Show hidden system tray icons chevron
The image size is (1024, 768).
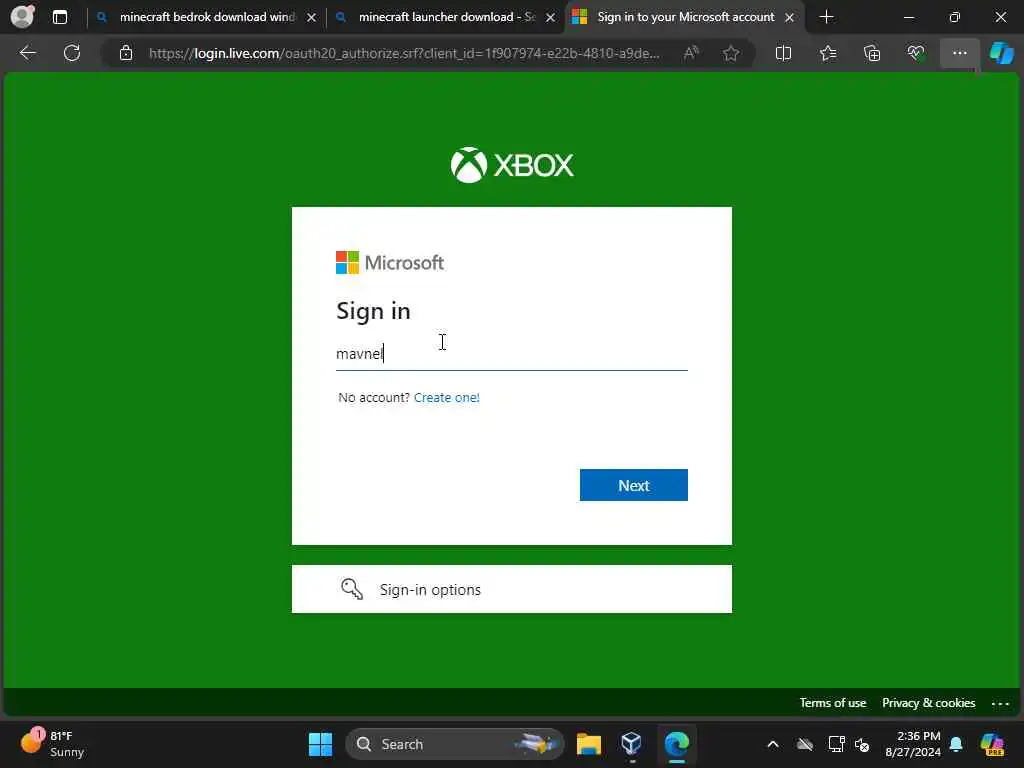tap(773, 744)
